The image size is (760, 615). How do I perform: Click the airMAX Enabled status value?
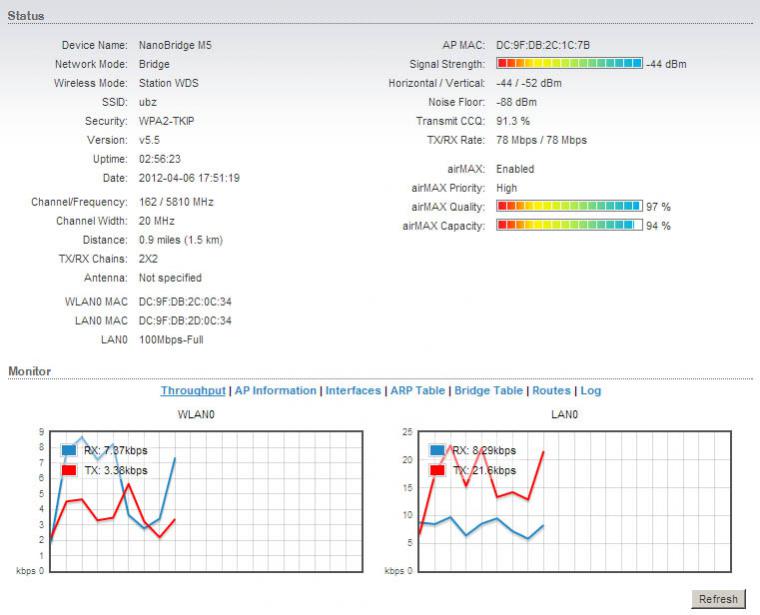point(515,169)
